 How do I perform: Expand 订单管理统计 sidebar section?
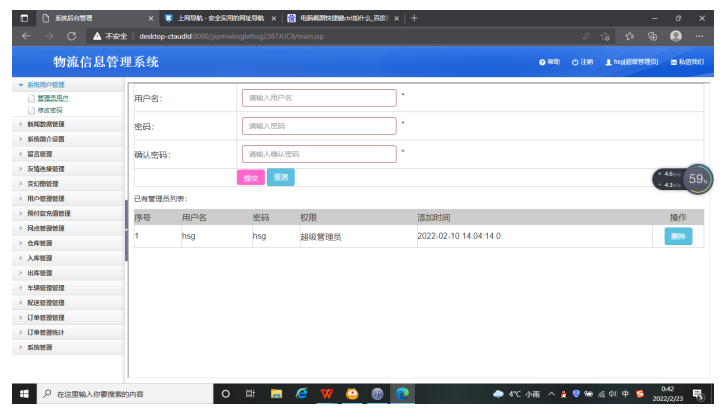pyautogui.click(x=68, y=332)
